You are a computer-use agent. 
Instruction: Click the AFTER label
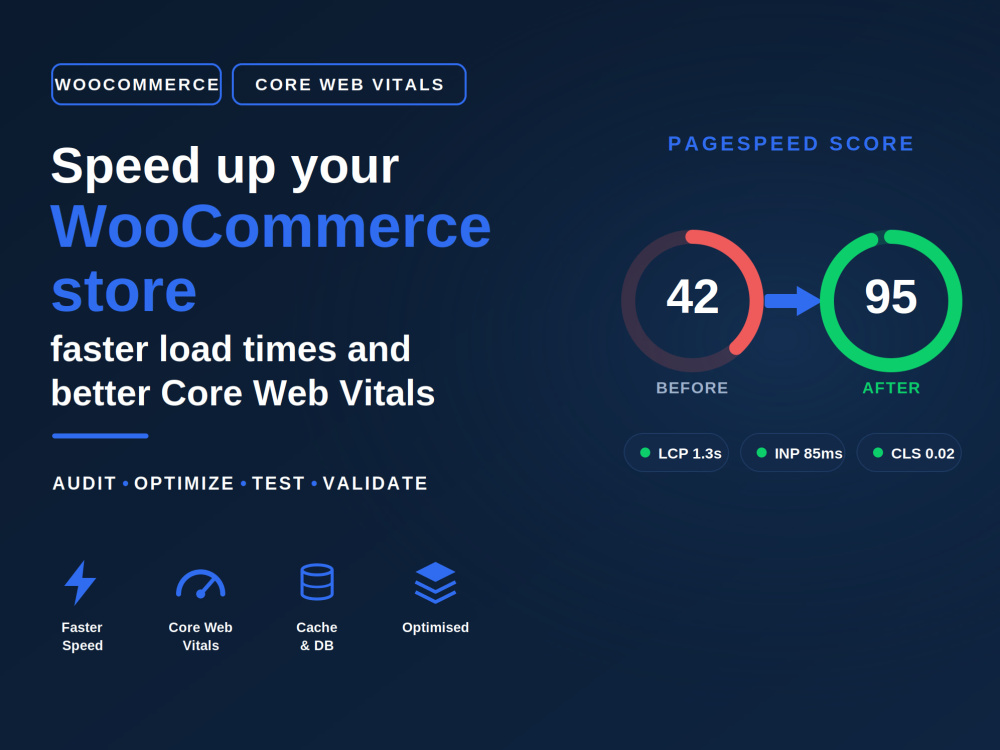point(891,388)
